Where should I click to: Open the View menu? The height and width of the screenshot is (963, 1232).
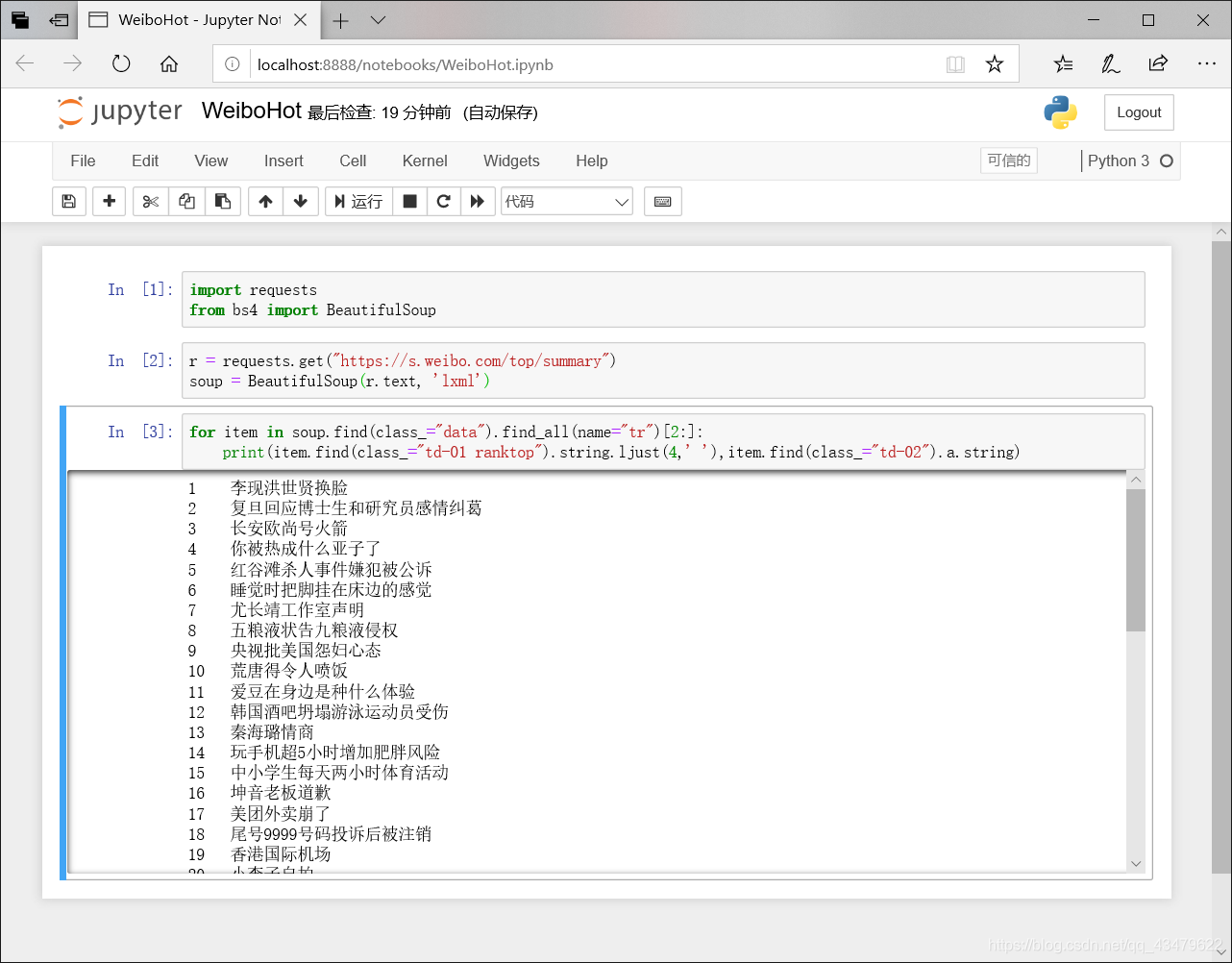click(x=211, y=160)
